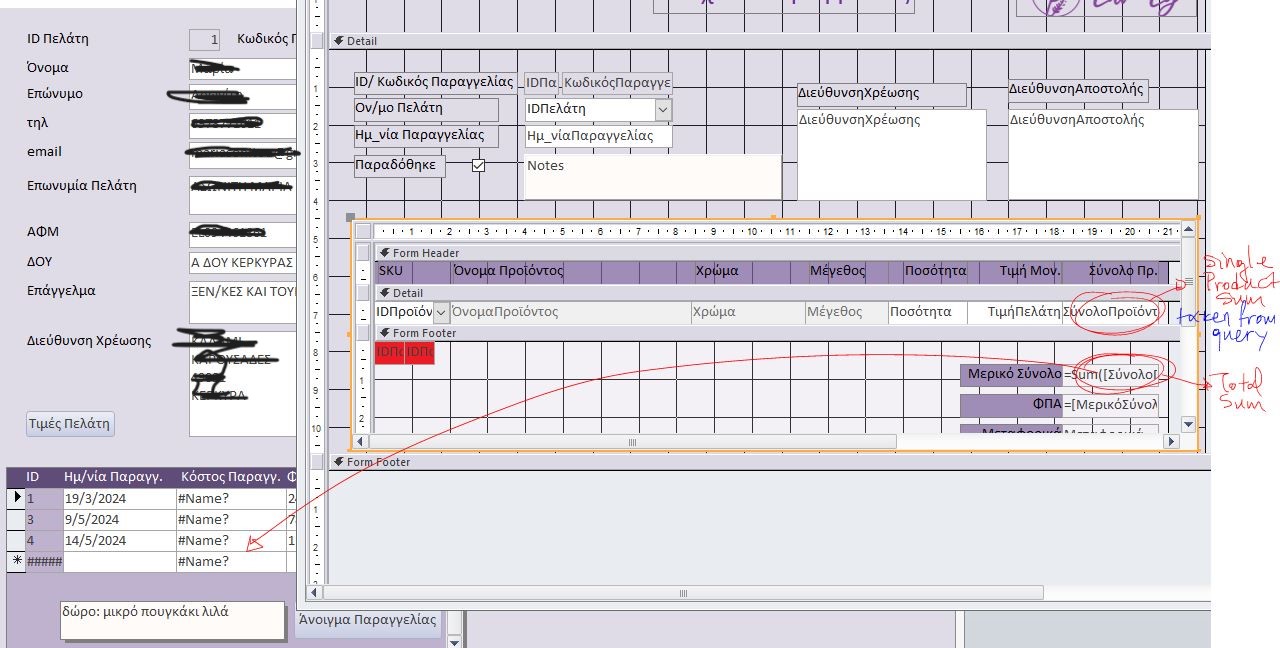Select the Μερικό Σύνολο label

[1012, 375]
